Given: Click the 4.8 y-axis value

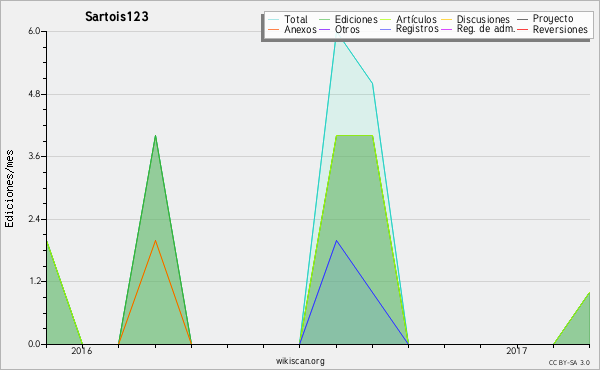Looking at the screenshot, I should tap(34, 94).
